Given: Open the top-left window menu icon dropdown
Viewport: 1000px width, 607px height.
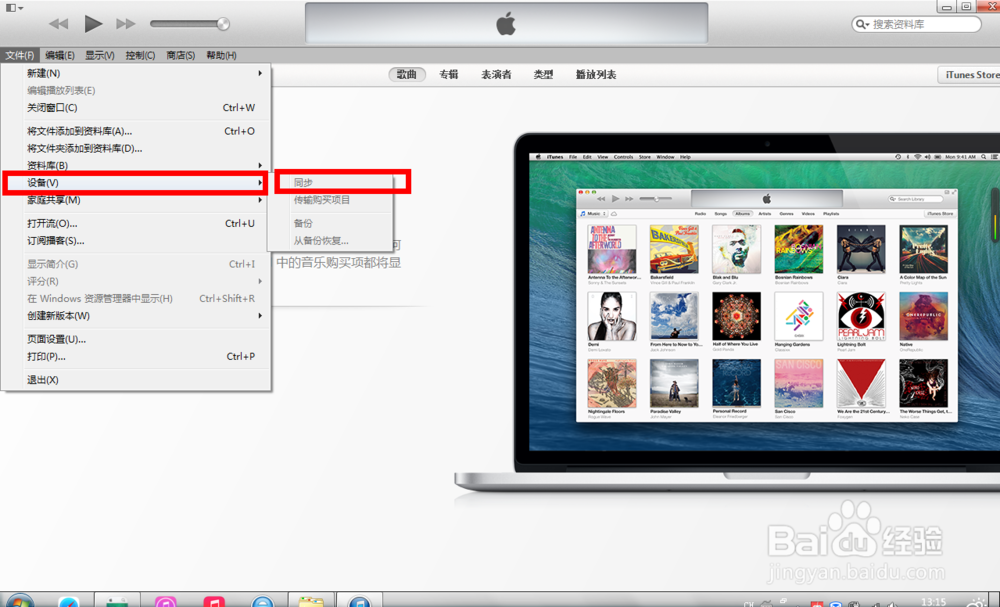Looking at the screenshot, I should tap(14, 8).
